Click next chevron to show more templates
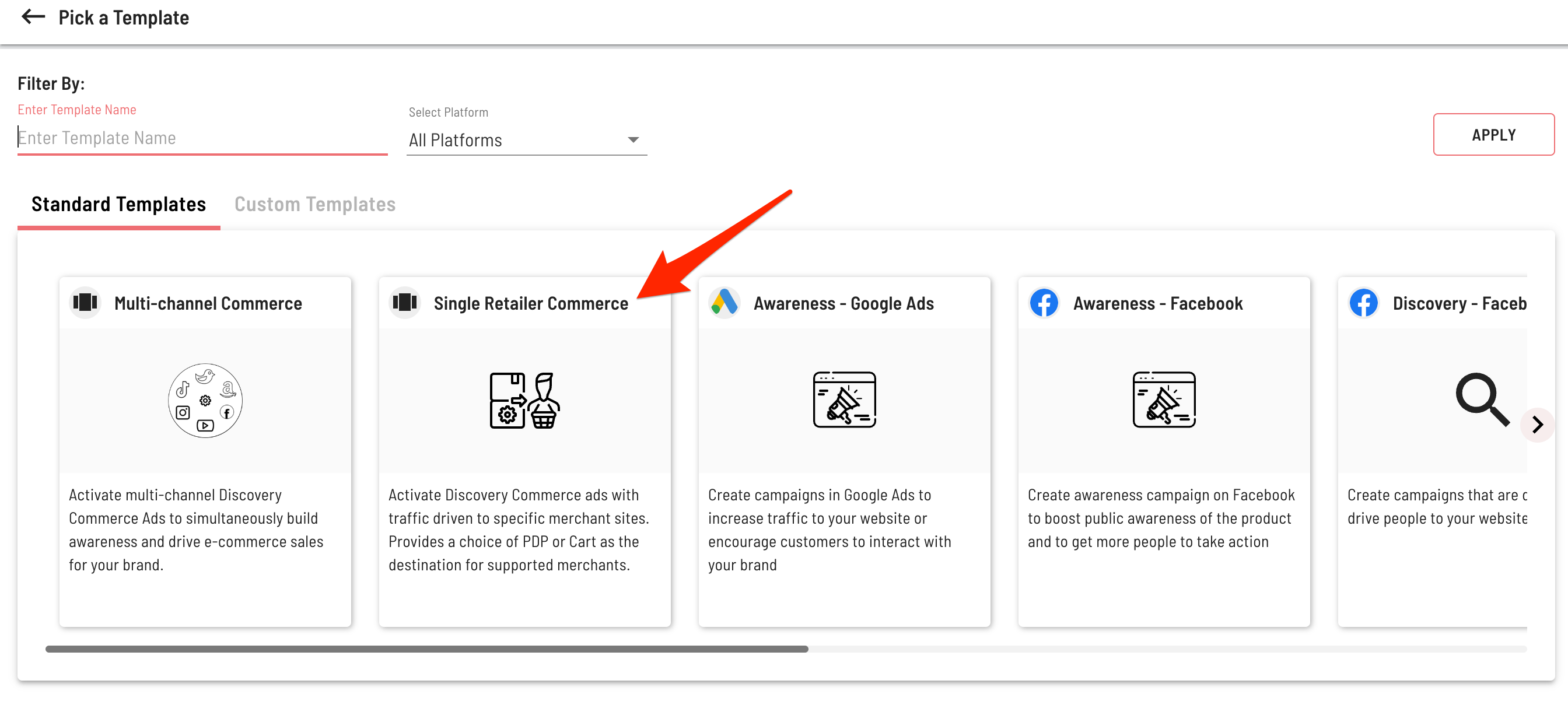The image size is (1568, 701). pyautogui.click(x=1537, y=424)
